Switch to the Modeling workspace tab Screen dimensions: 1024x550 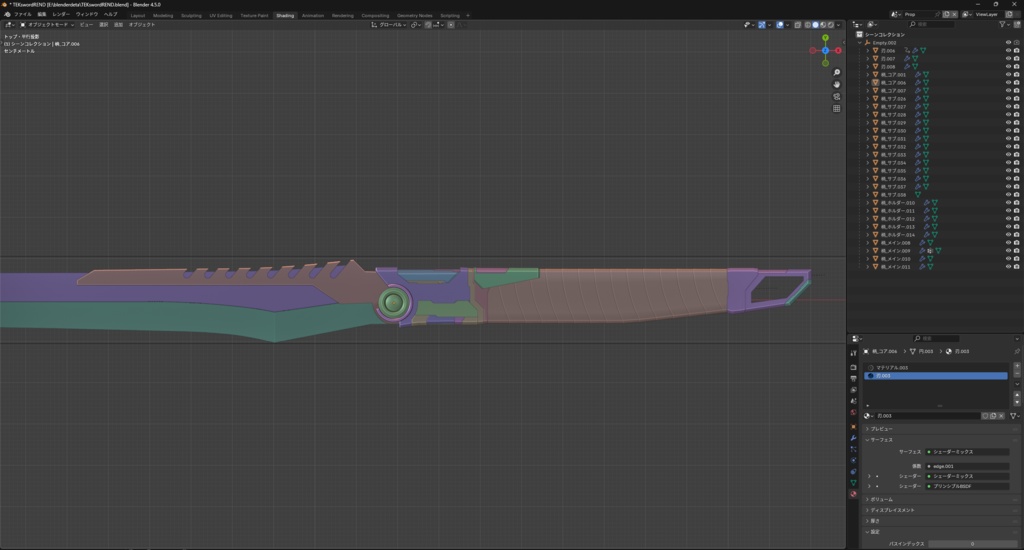point(163,16)
